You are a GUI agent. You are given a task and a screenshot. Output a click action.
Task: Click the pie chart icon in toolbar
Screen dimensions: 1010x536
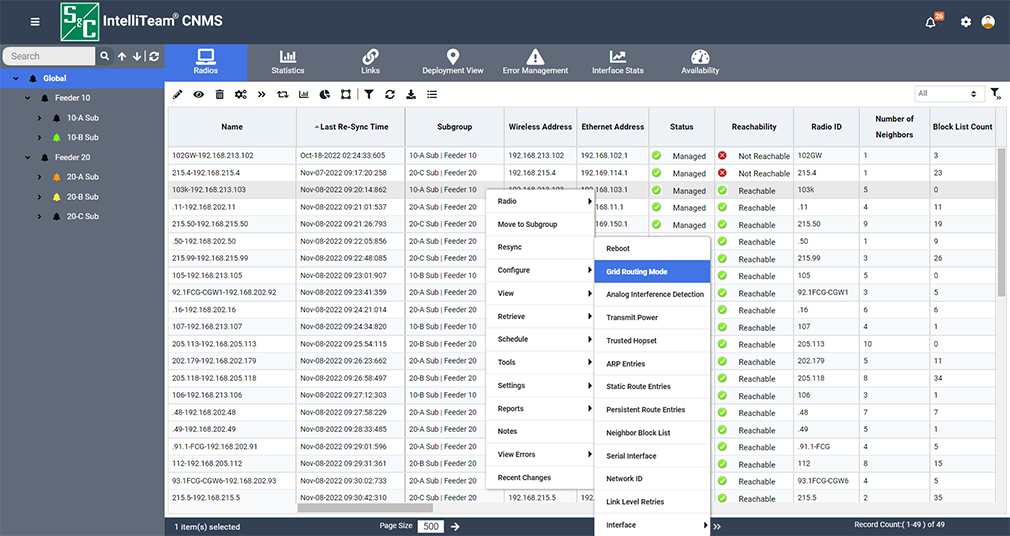tap(324, 94)
